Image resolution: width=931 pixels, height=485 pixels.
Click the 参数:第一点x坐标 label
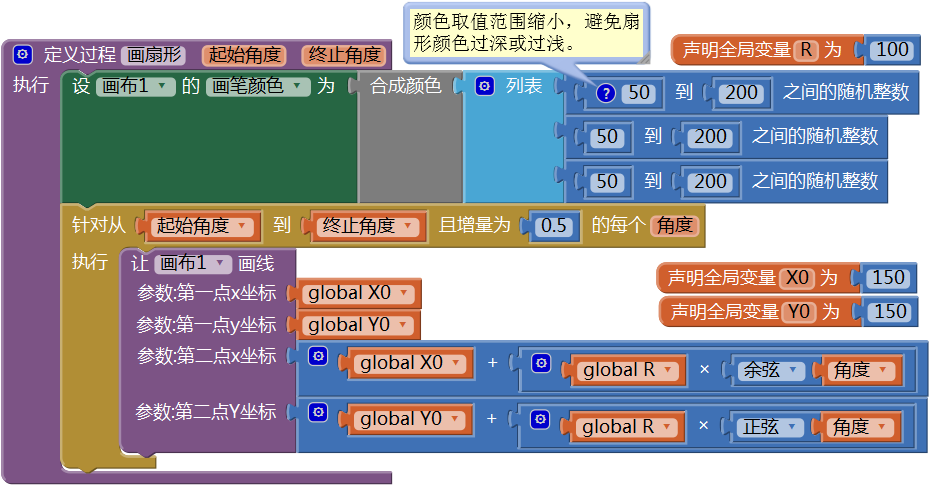[207, 293]
